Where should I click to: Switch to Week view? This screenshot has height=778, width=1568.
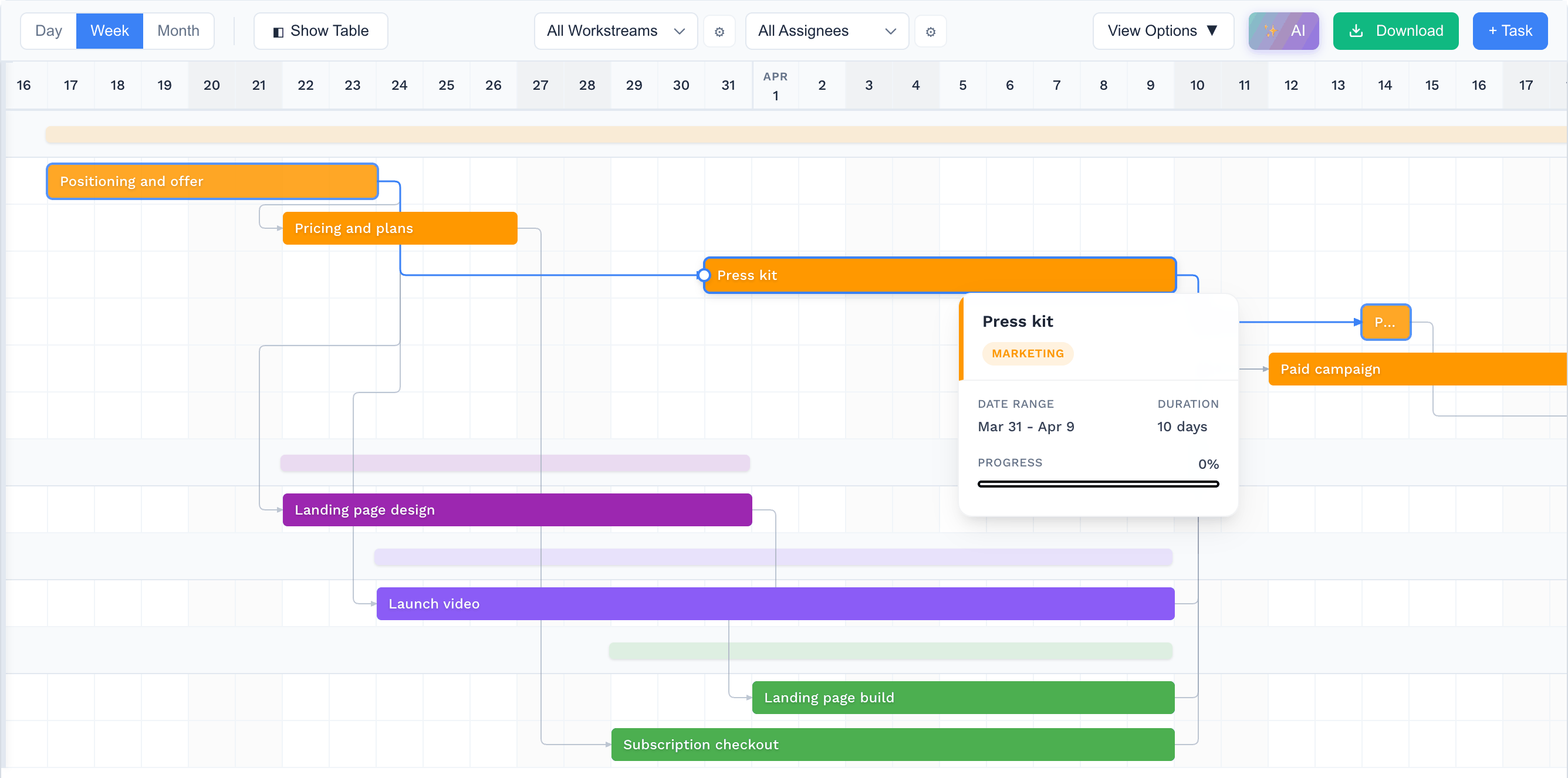click(110, 31)
